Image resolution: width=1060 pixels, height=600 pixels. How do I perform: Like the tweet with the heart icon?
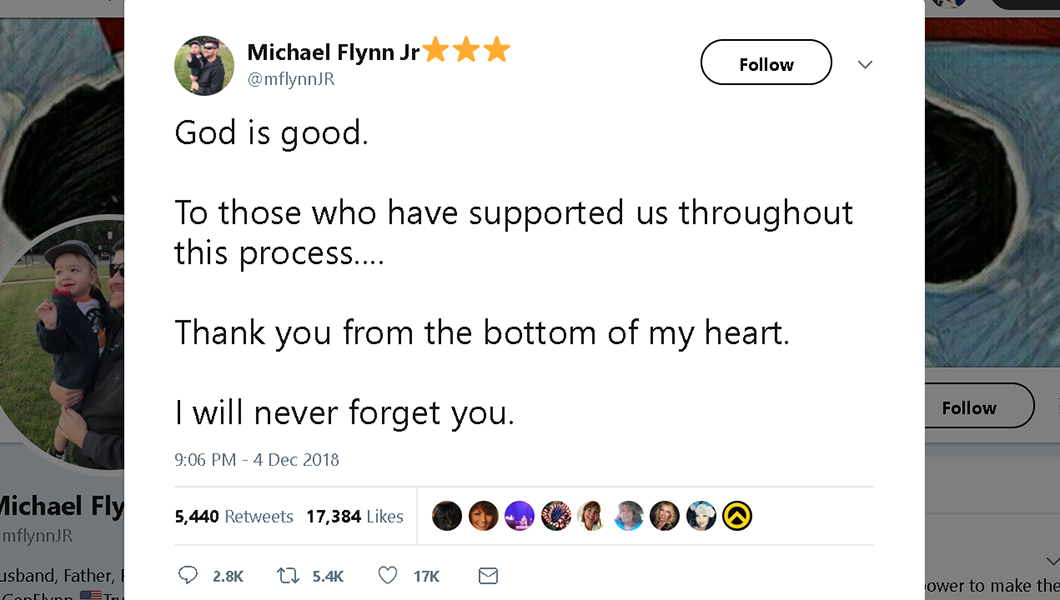[388, 576]
